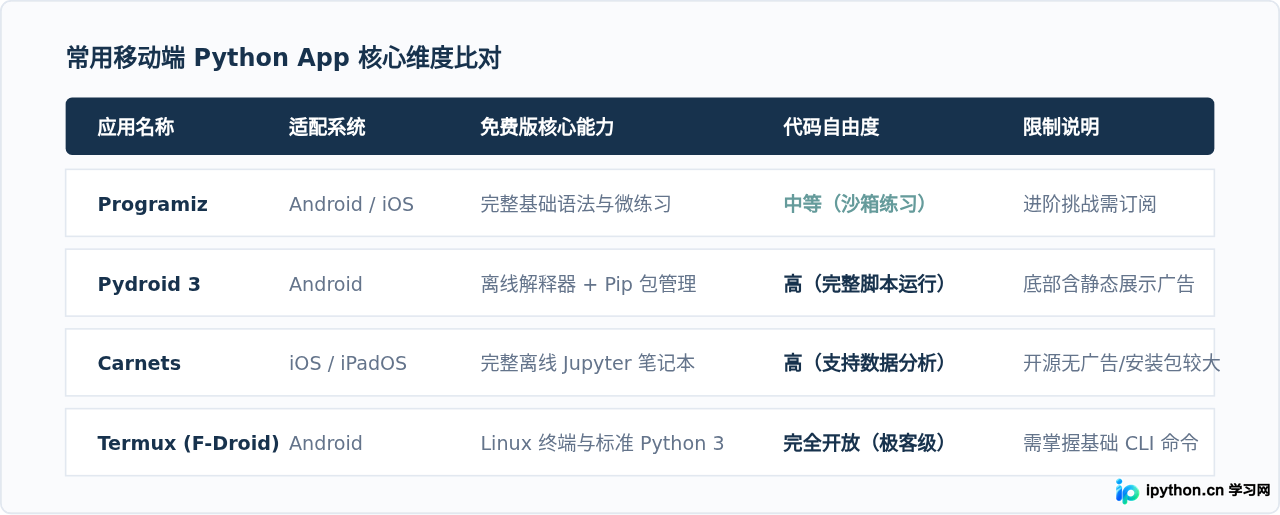Click the '应用名称' column header

136,127
